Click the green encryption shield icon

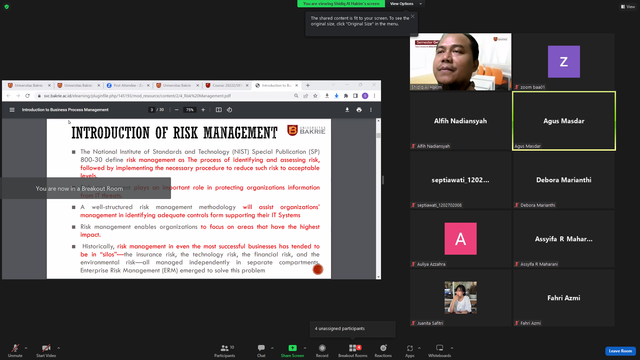7,7
